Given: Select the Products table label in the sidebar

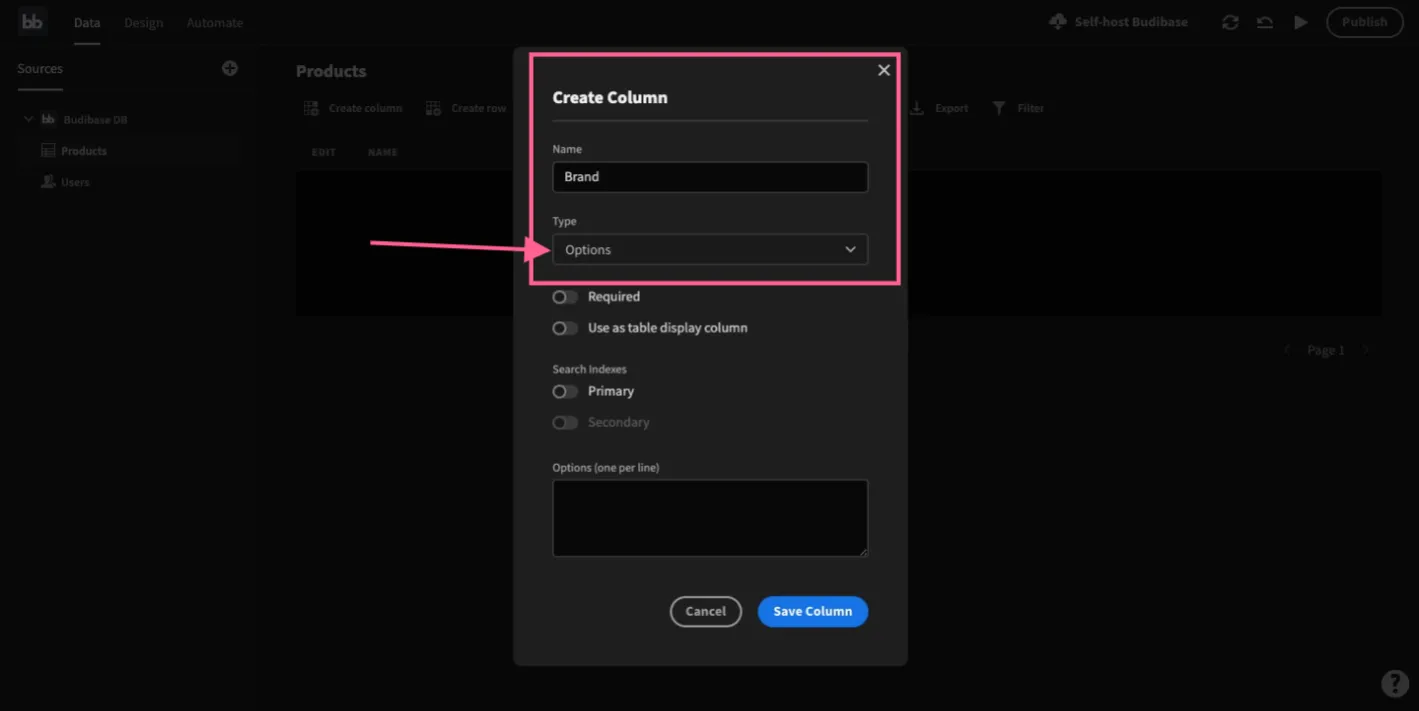Looking at the screenshot, I should [84, 151].
